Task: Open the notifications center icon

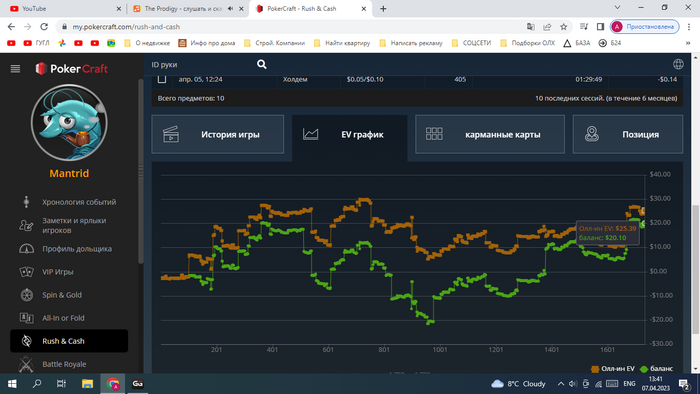Action: point(684,384)
